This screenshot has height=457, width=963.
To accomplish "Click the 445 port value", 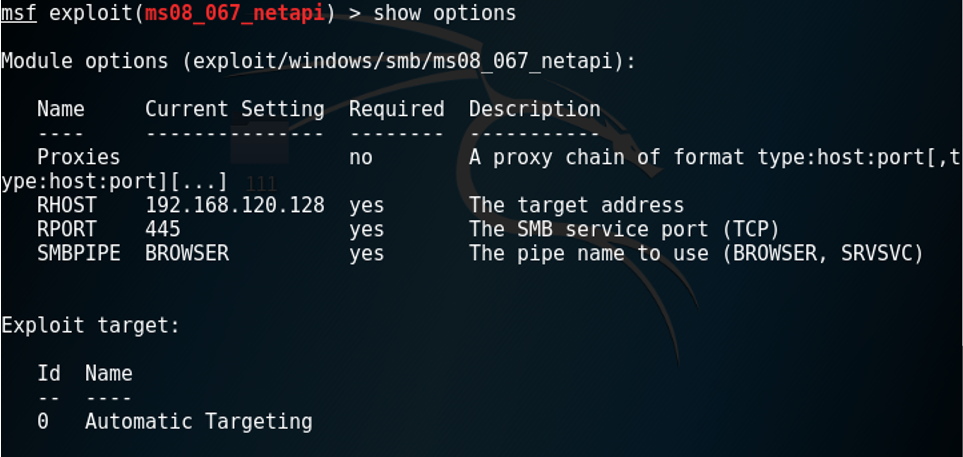I will tap(163, 229).
